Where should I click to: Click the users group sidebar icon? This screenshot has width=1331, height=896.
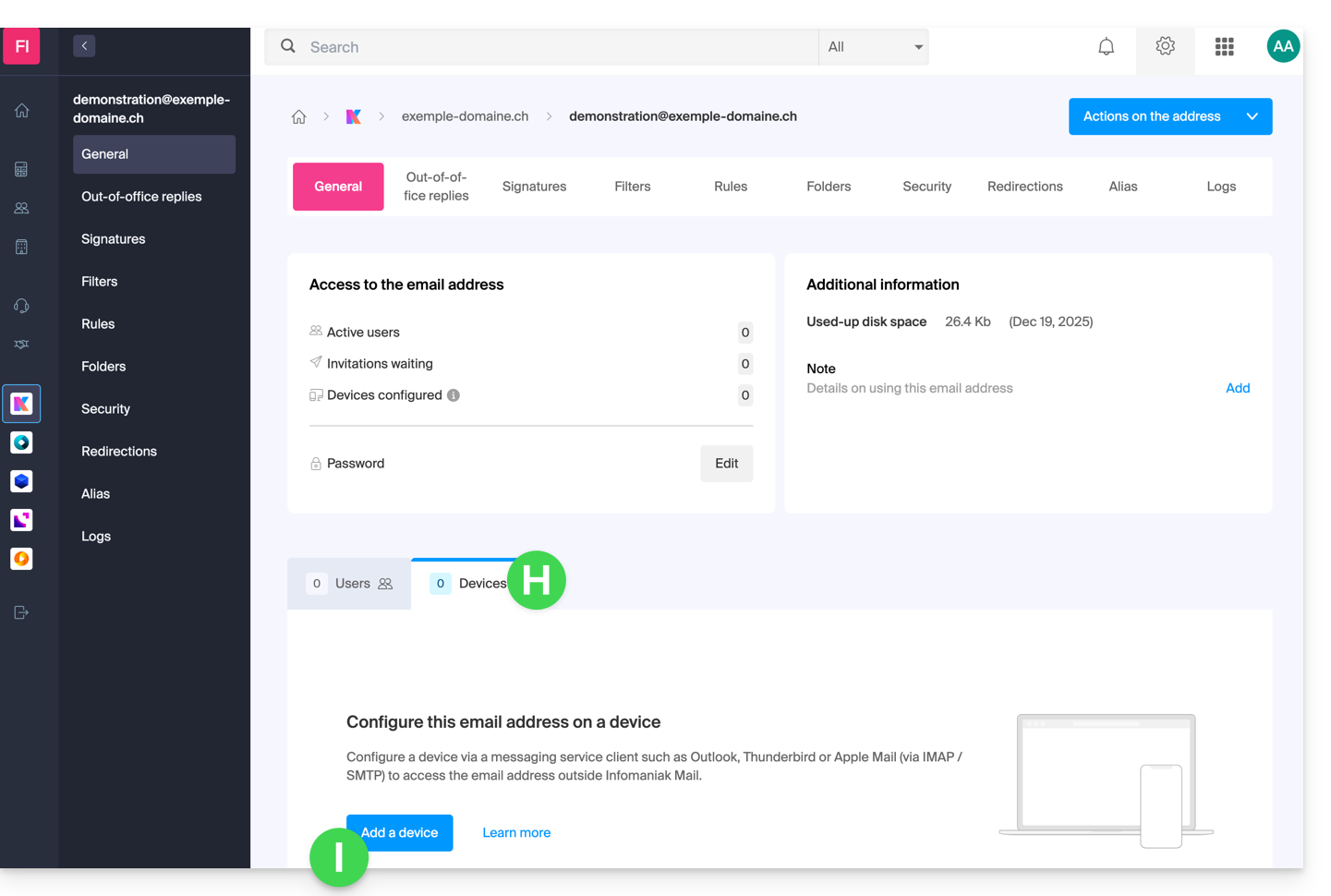pos(22,209)
